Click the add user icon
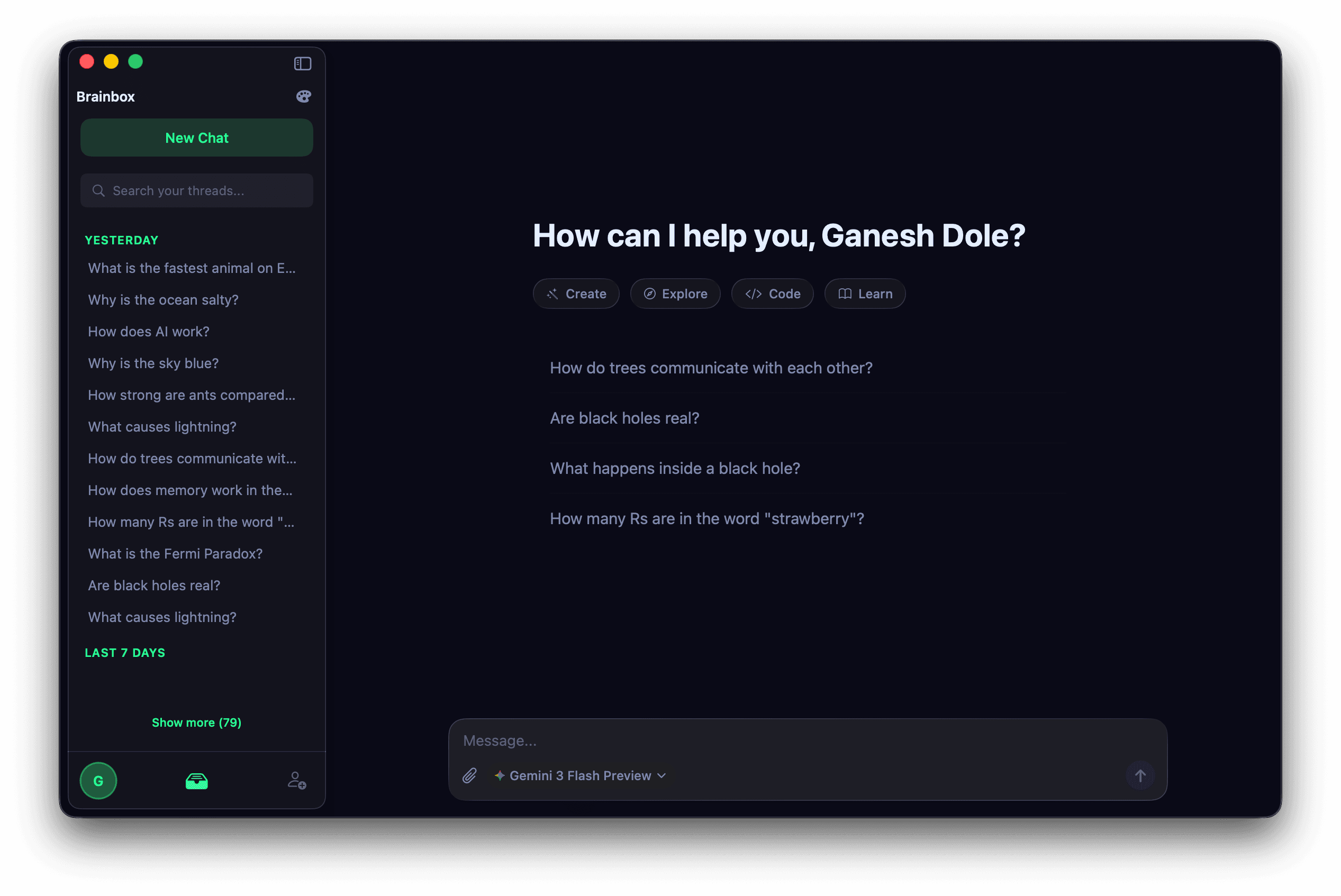 pyautogui.click(x=297, y=781)
